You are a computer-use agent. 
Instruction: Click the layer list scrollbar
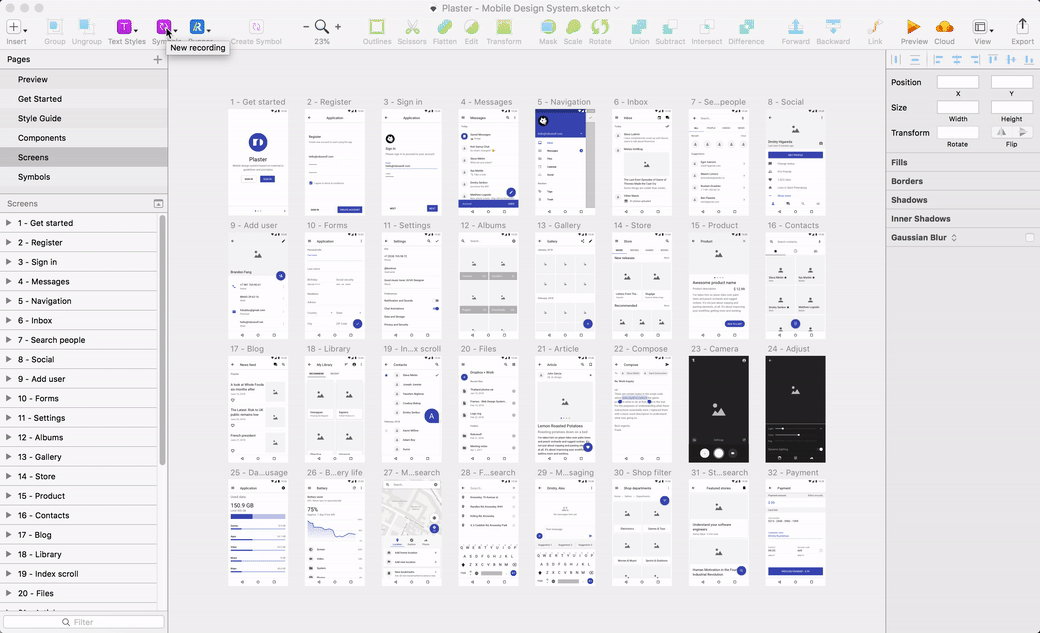point(162,338)
